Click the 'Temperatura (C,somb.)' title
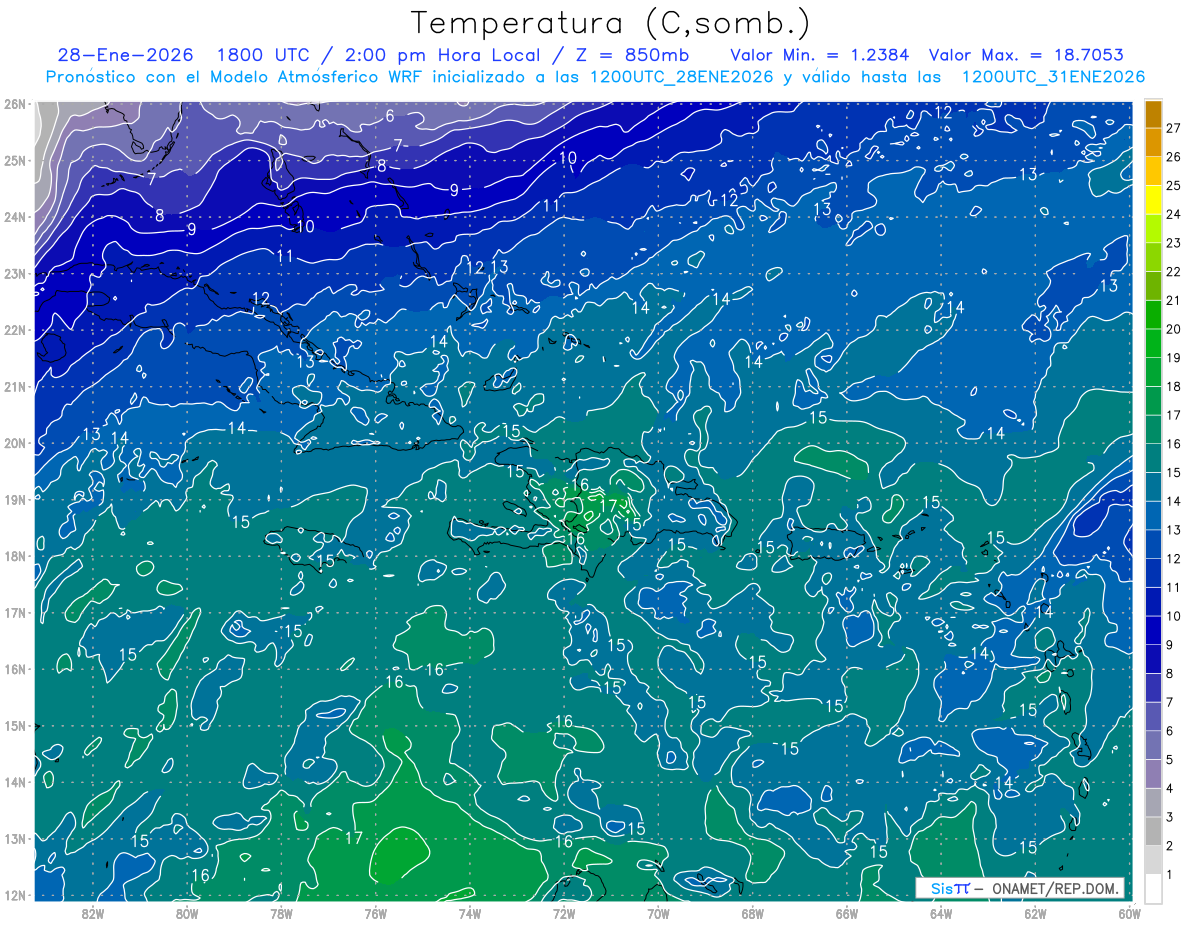The width and height of the screenshot is (1200, 927). tap(610, 23)
